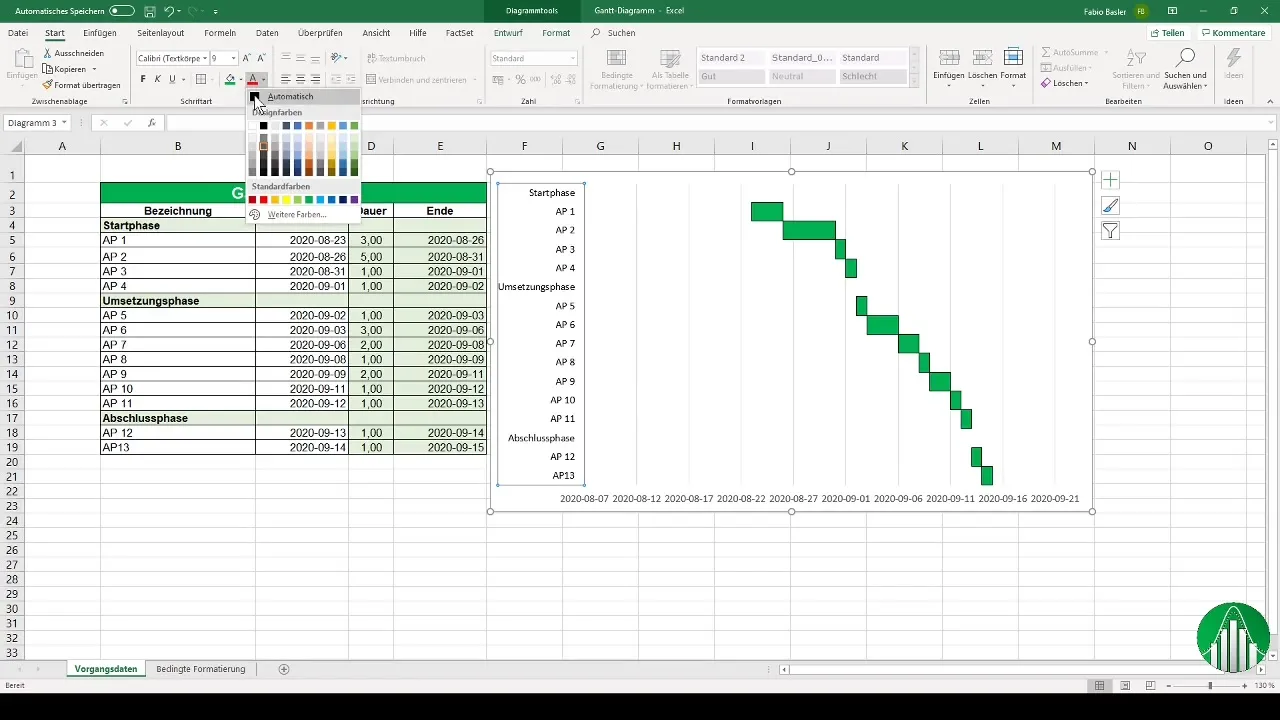The image size is (1280, 720).
Task: Click the Zellen Format icon
Action: [x=1013, y=57]
